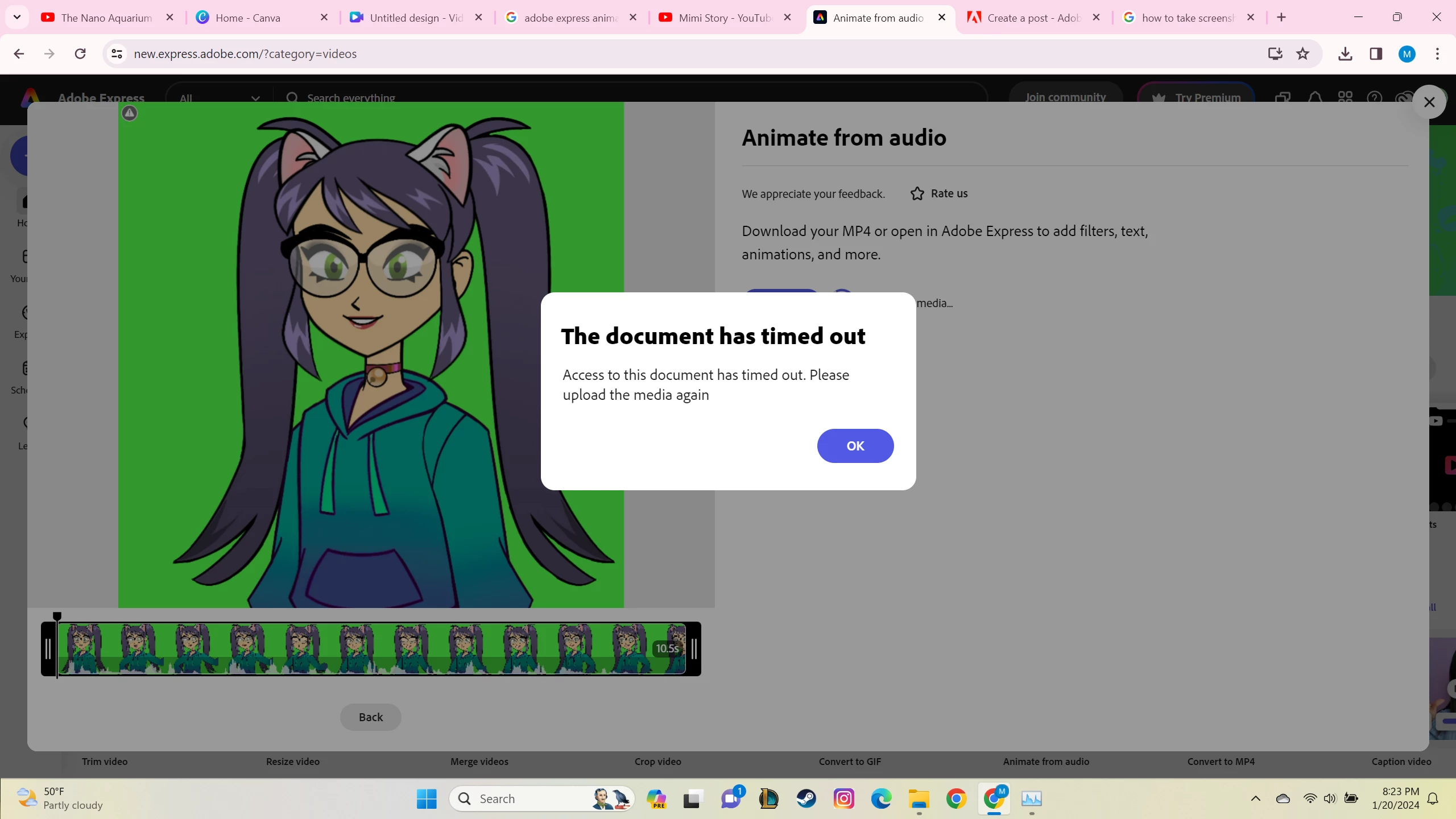Open Chrome side panel icon
Screen dimensions: 1456x819
pos(1376,54)
